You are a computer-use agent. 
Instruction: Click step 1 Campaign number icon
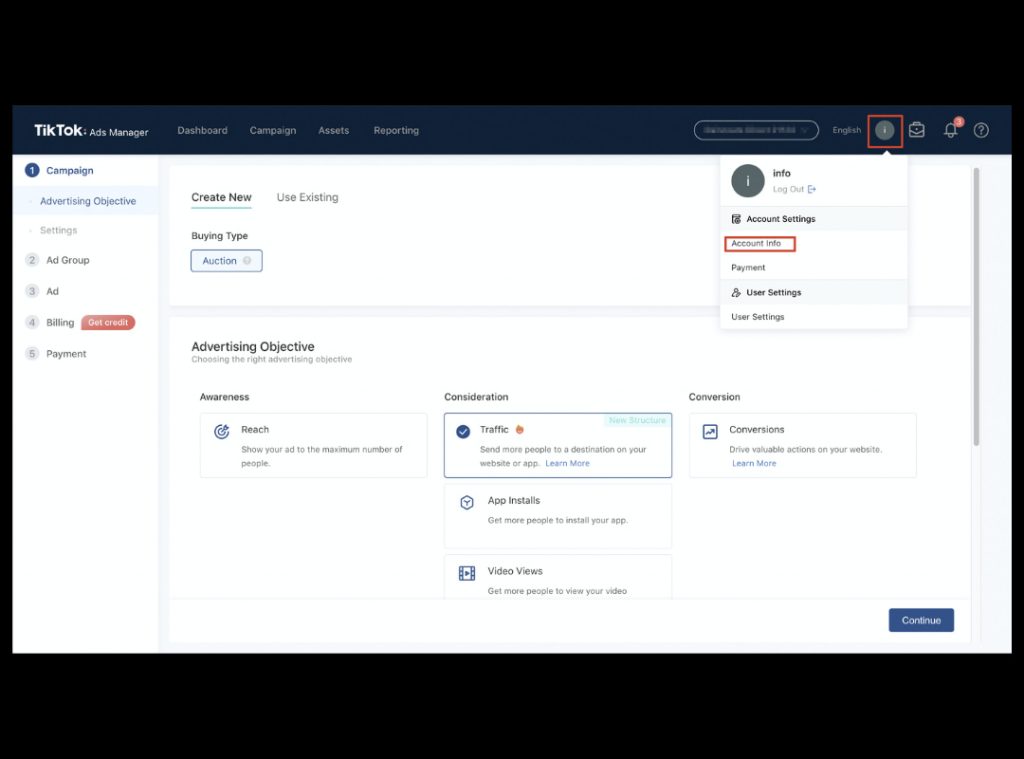point(32,170)
